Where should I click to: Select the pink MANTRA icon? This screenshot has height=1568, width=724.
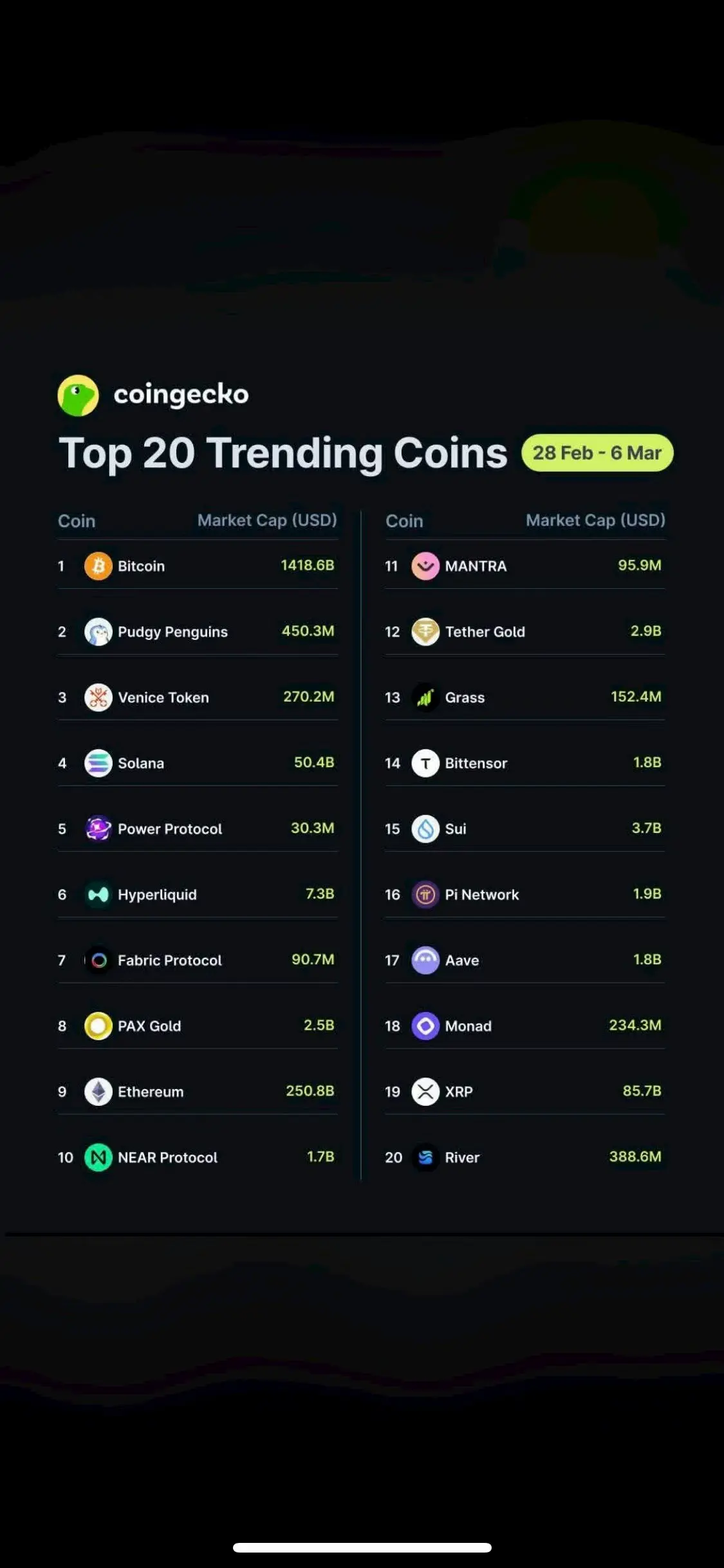click(425, 566)
